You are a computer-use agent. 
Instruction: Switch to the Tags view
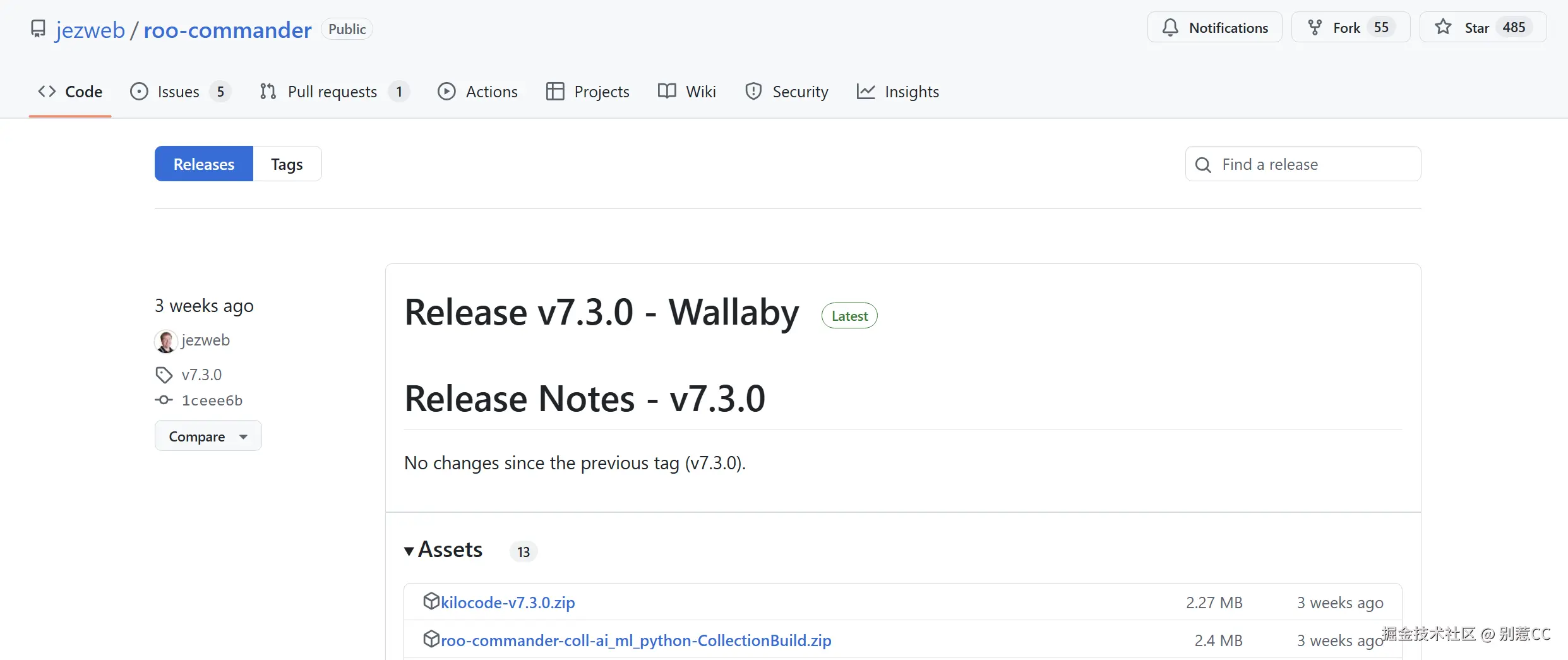[x=287, y=164]
